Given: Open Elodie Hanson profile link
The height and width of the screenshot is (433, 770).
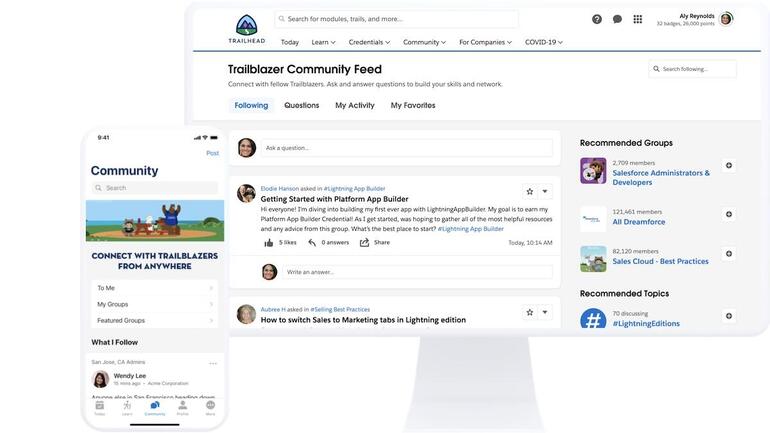Looking at the screenshot, I should tap(279, 189).
